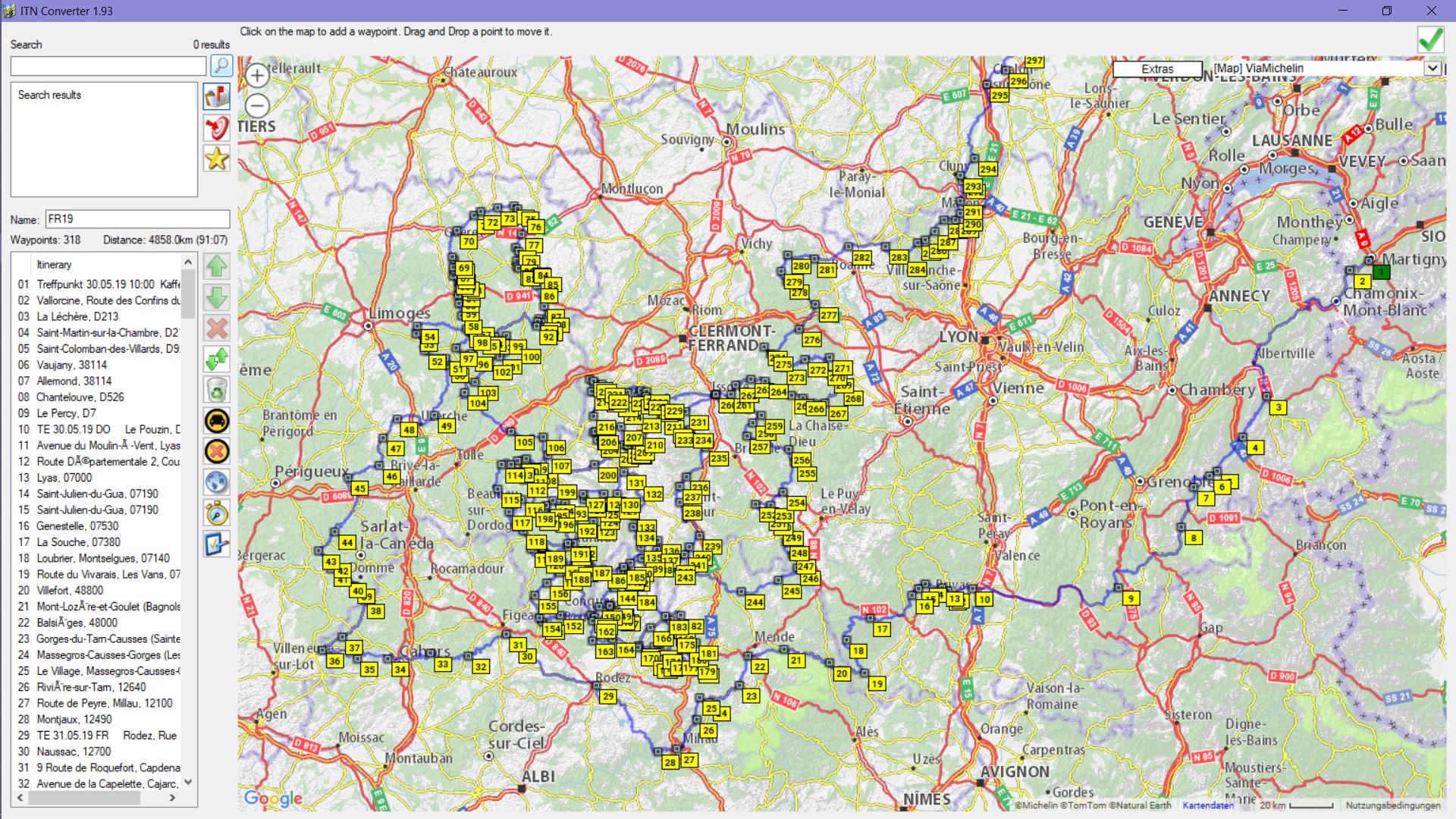This screenshot has width=1456, height=819.
Task: Move waypoint up with green arrow
Action: (x=217, y=266)
